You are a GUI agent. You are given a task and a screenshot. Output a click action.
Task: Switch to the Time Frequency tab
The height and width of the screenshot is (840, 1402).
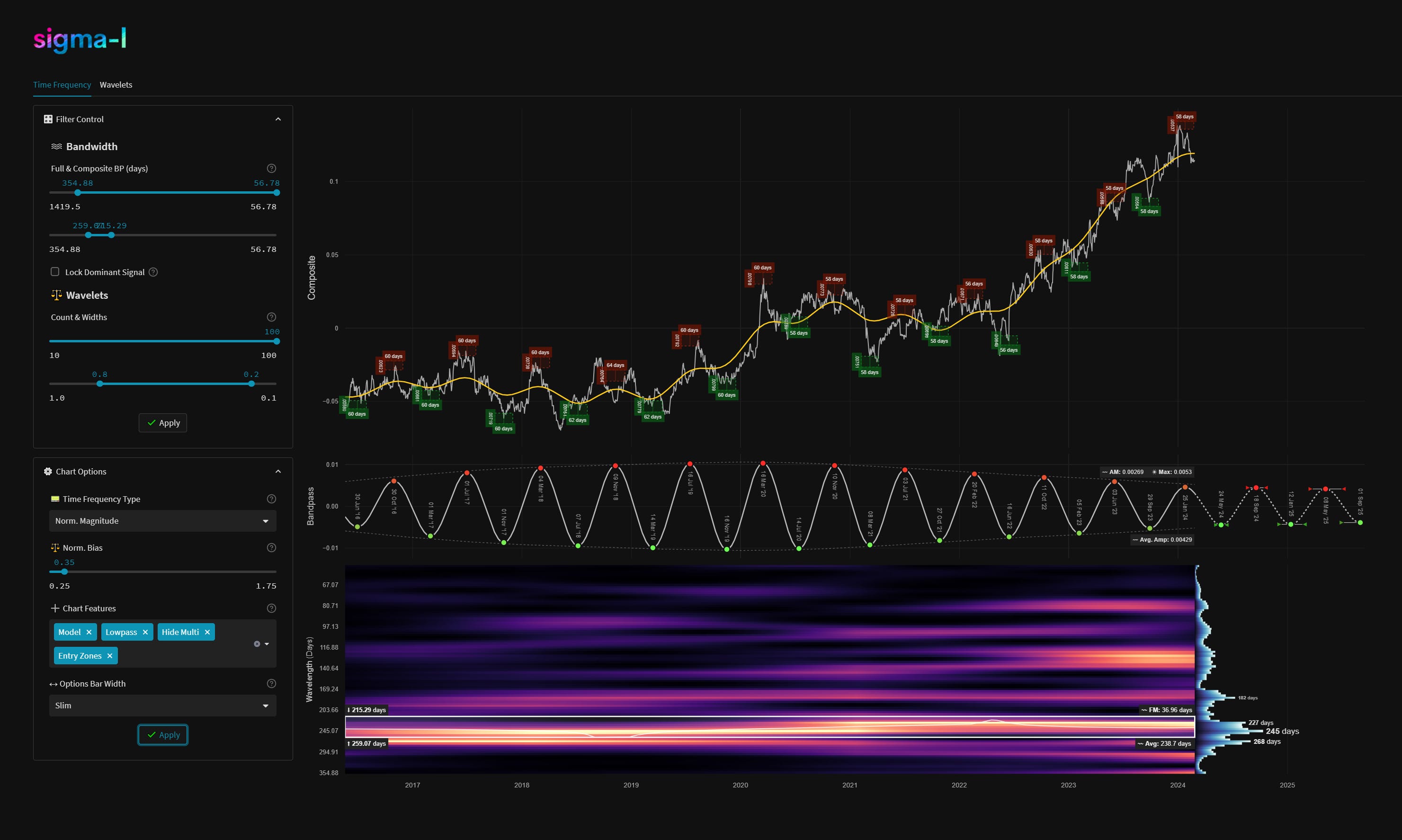pos(62,85)
